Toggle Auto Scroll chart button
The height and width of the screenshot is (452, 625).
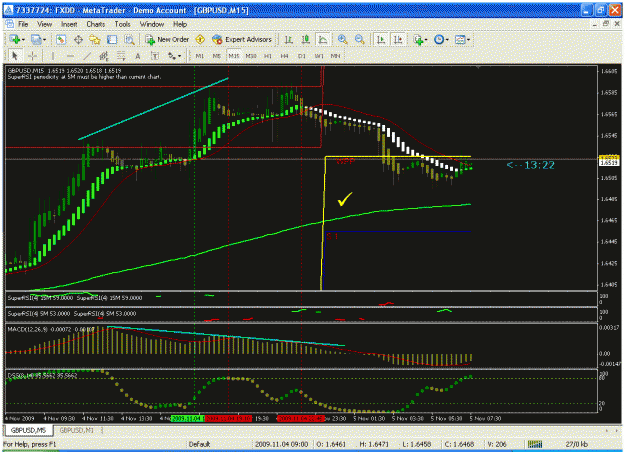click(381, 39)
